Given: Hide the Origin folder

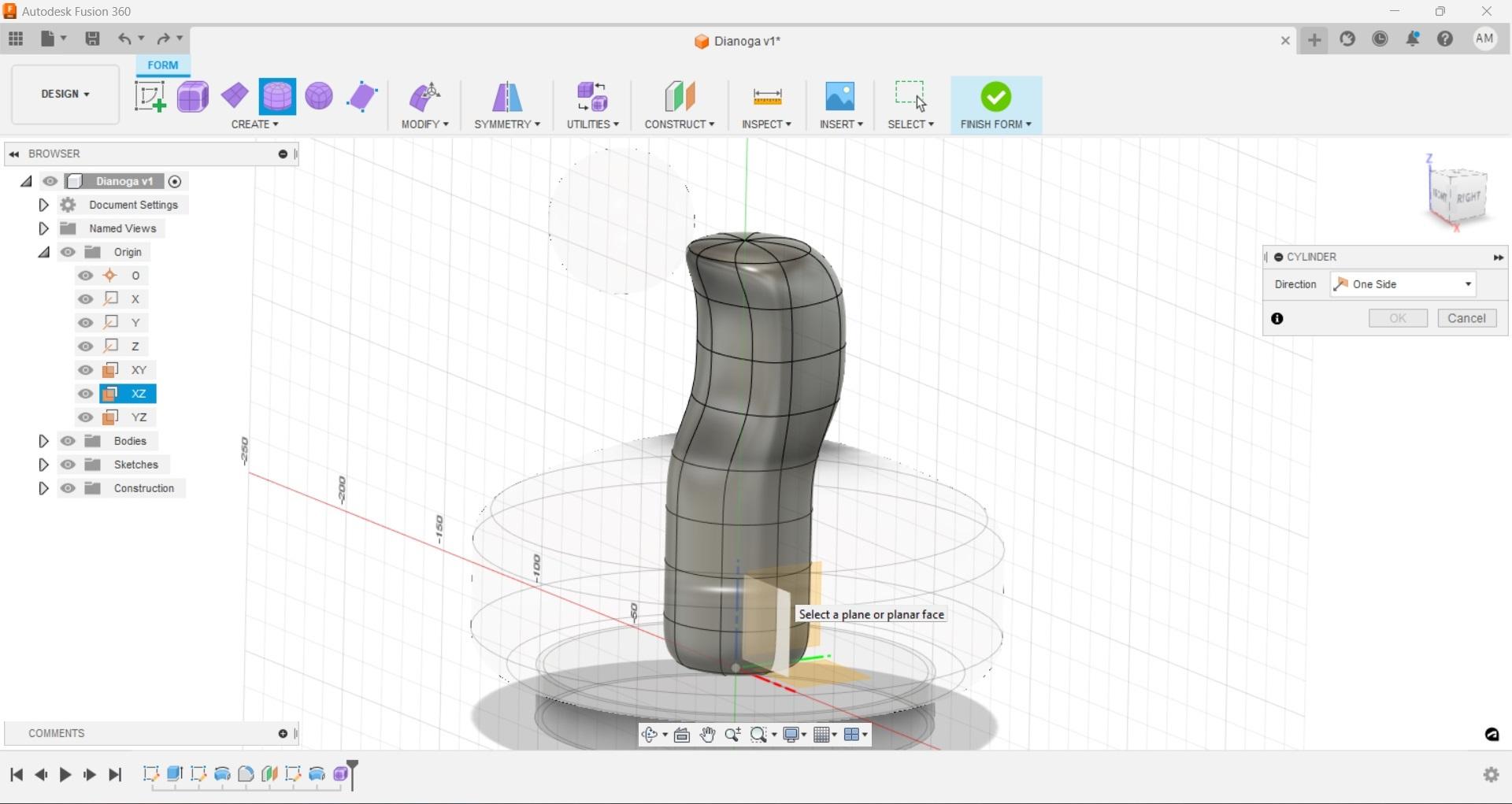Looking at the screenshot, I should 69,251.
